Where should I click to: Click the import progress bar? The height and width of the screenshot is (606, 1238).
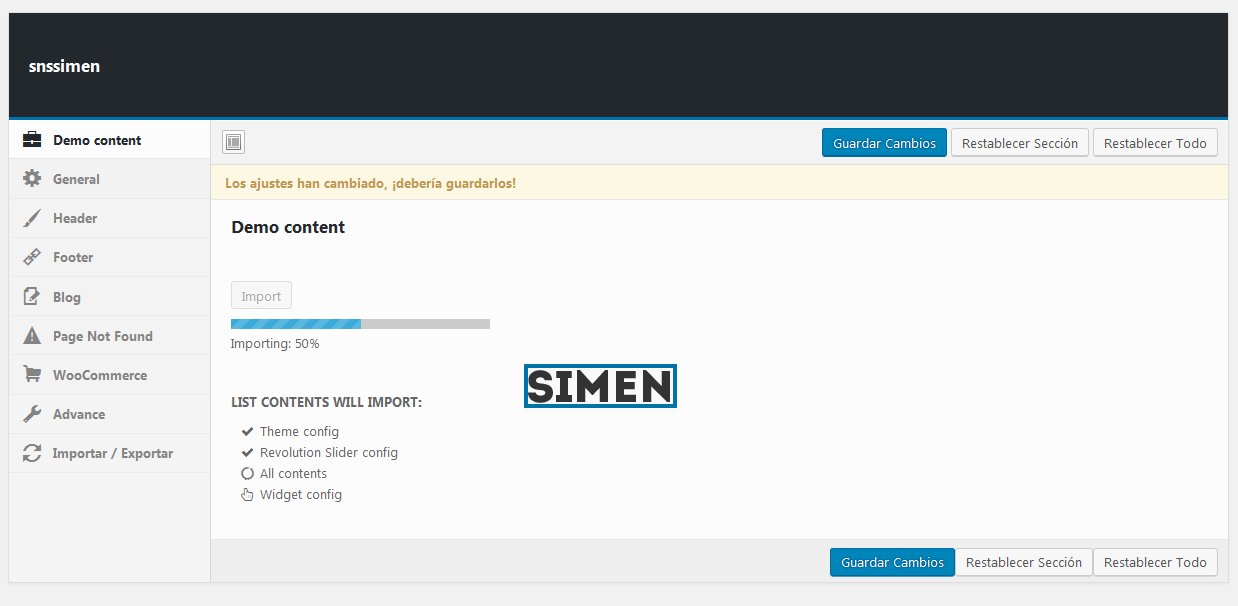360,324
